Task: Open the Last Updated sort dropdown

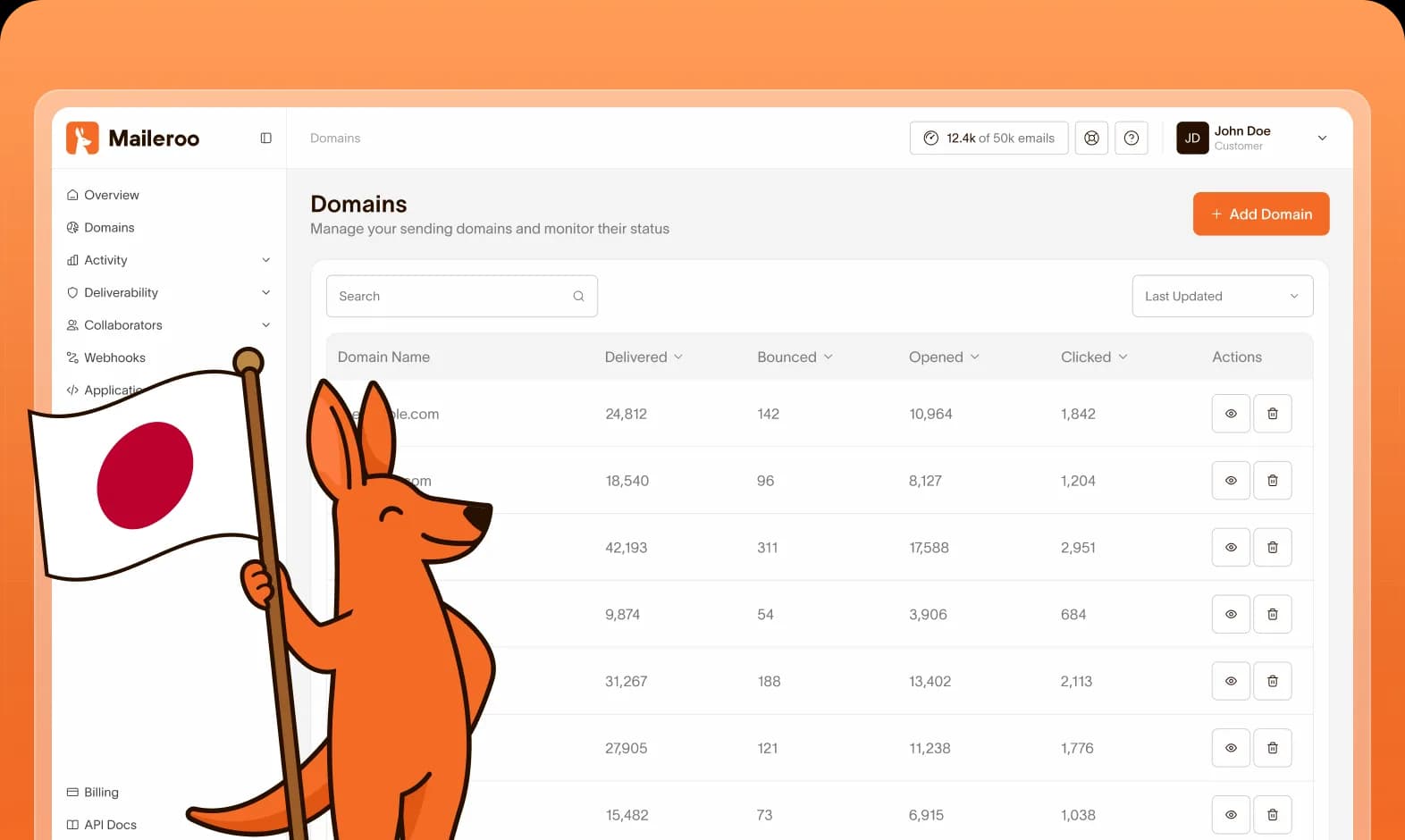Action: pyautogui.click(x=1223, y=297)
